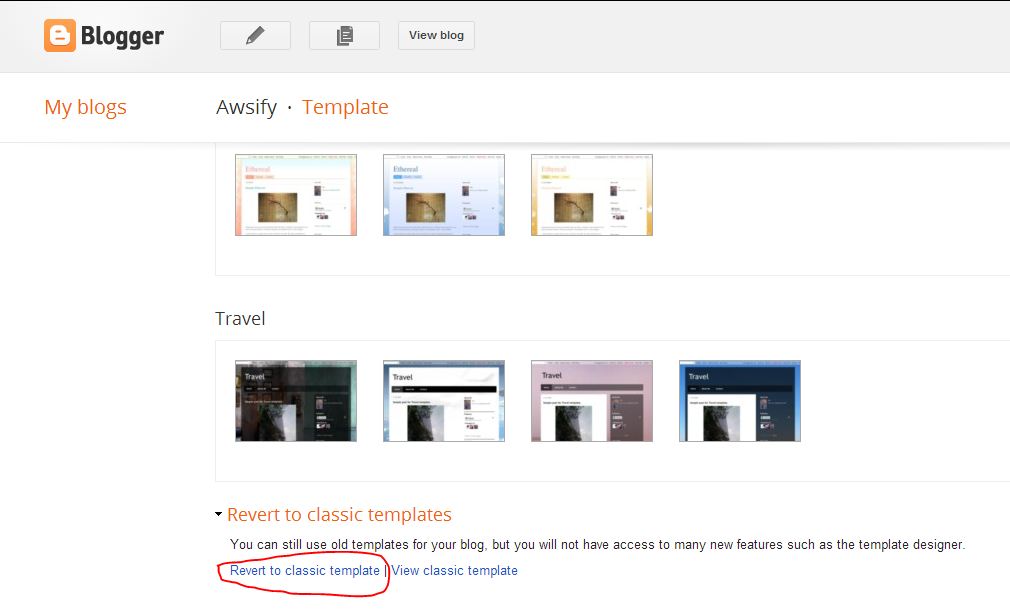1010x613 pixels.
Task: Choose the pink Travel template
Action: [x=591, y=400]
